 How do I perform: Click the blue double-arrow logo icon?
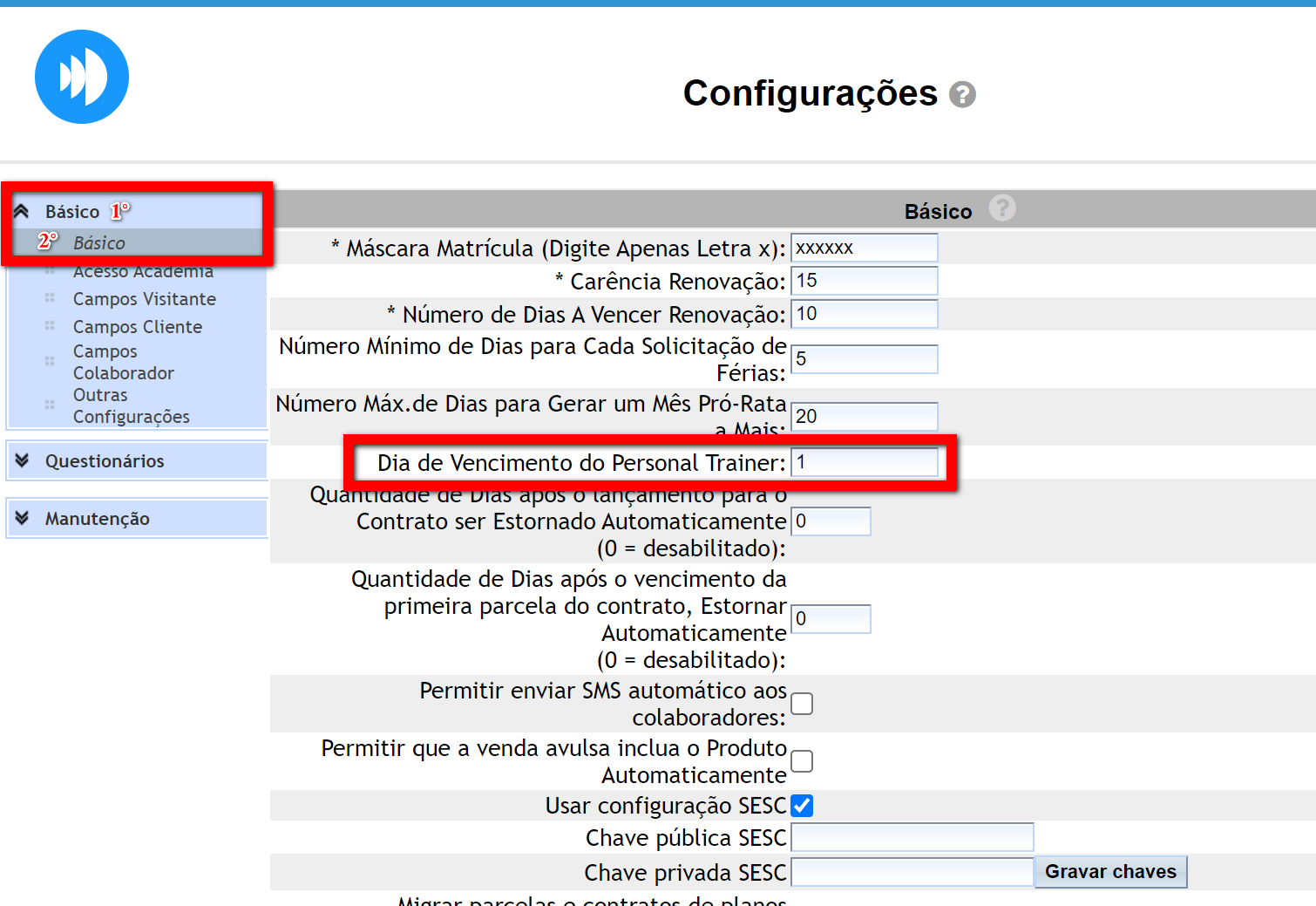click(x=82, y=77)
